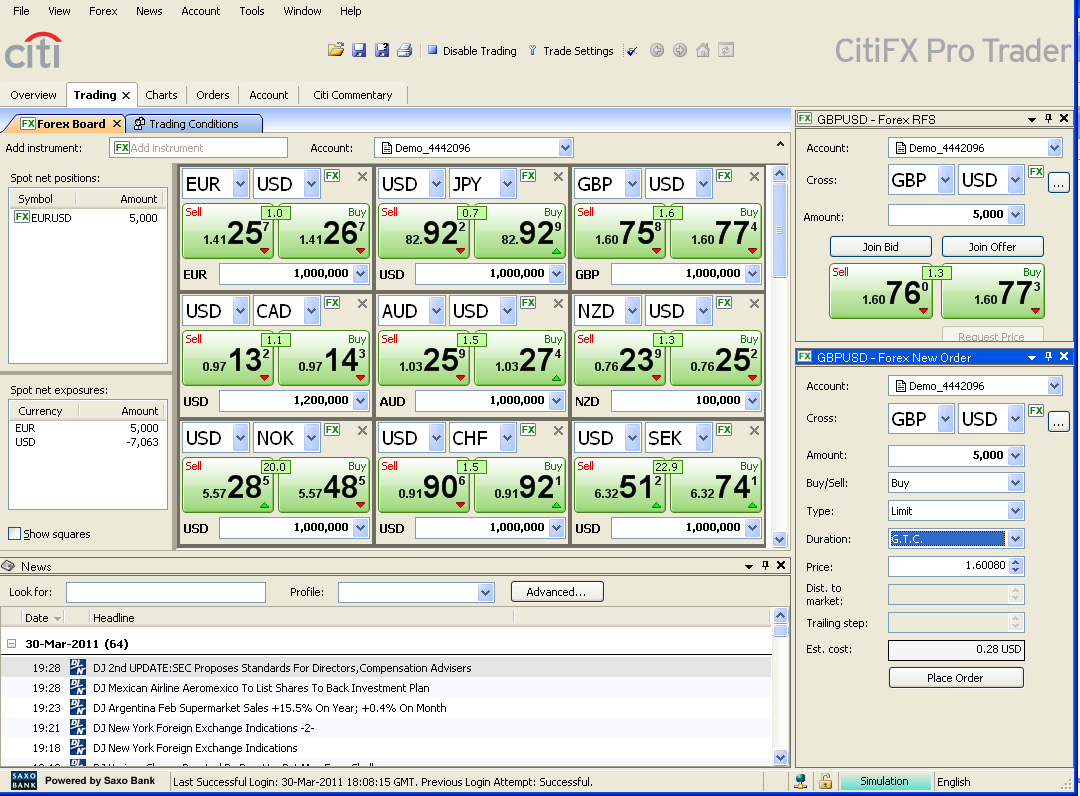Open the order Type dropdown showing Limit
1080x796 pixels.
pos(1015,511)
